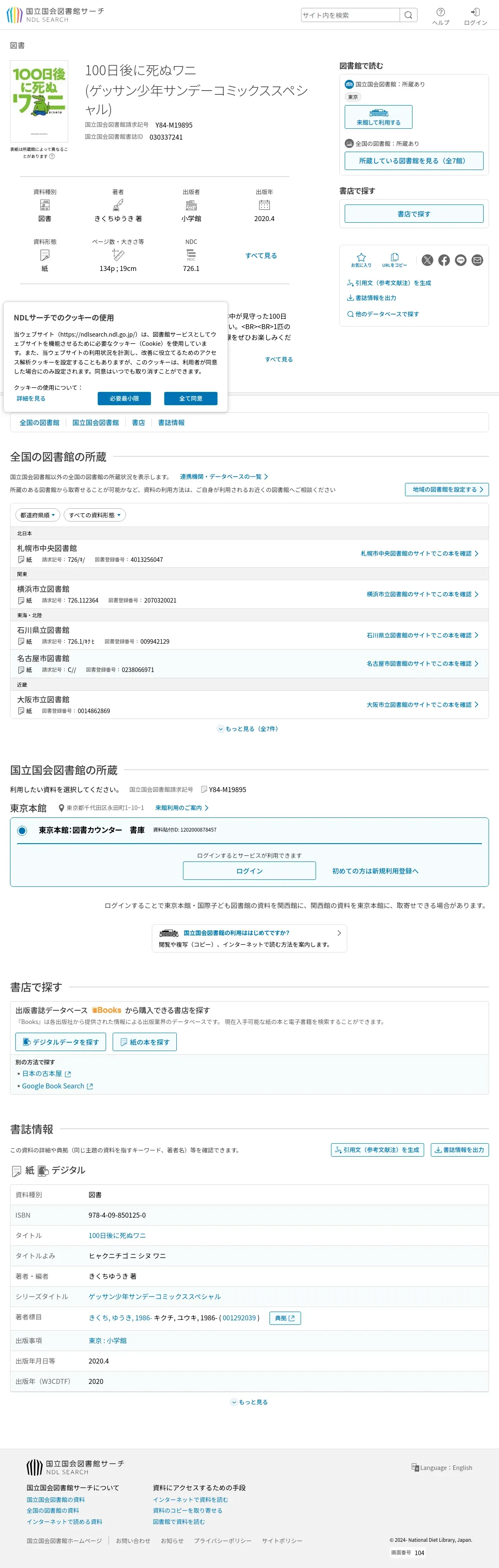Click the ruler icon above 134p ; 19cm
The width and height of the screenshot is (499, 1568).
pos(118,255)
